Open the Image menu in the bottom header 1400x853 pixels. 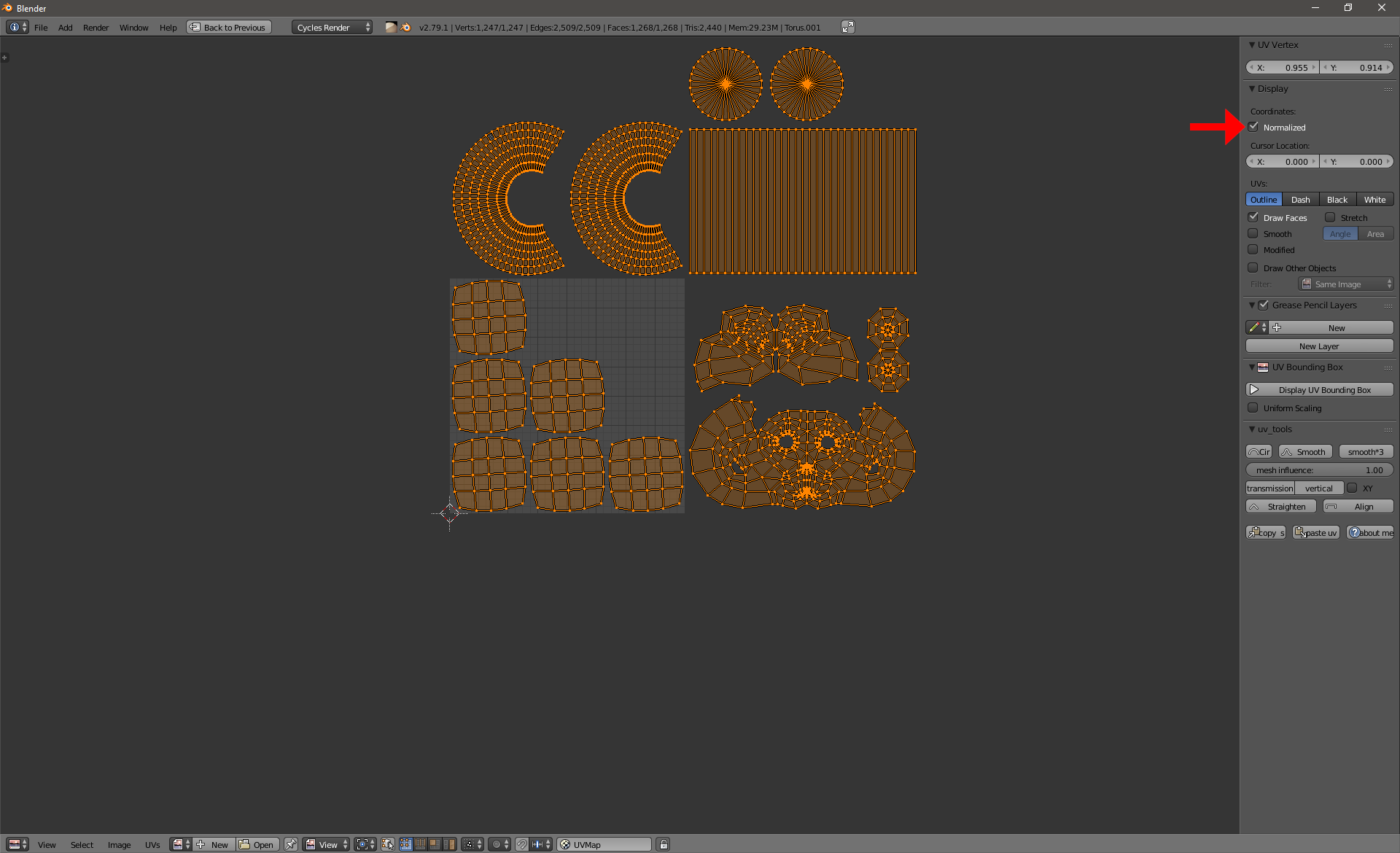point(119,845)
